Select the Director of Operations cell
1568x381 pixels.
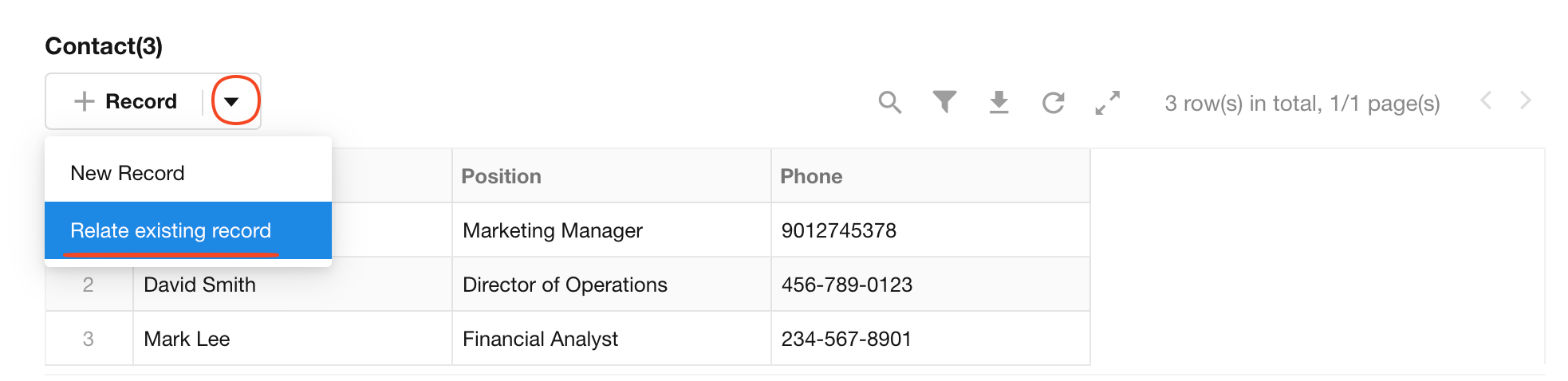pyautogui.click(x=565, y=285)
